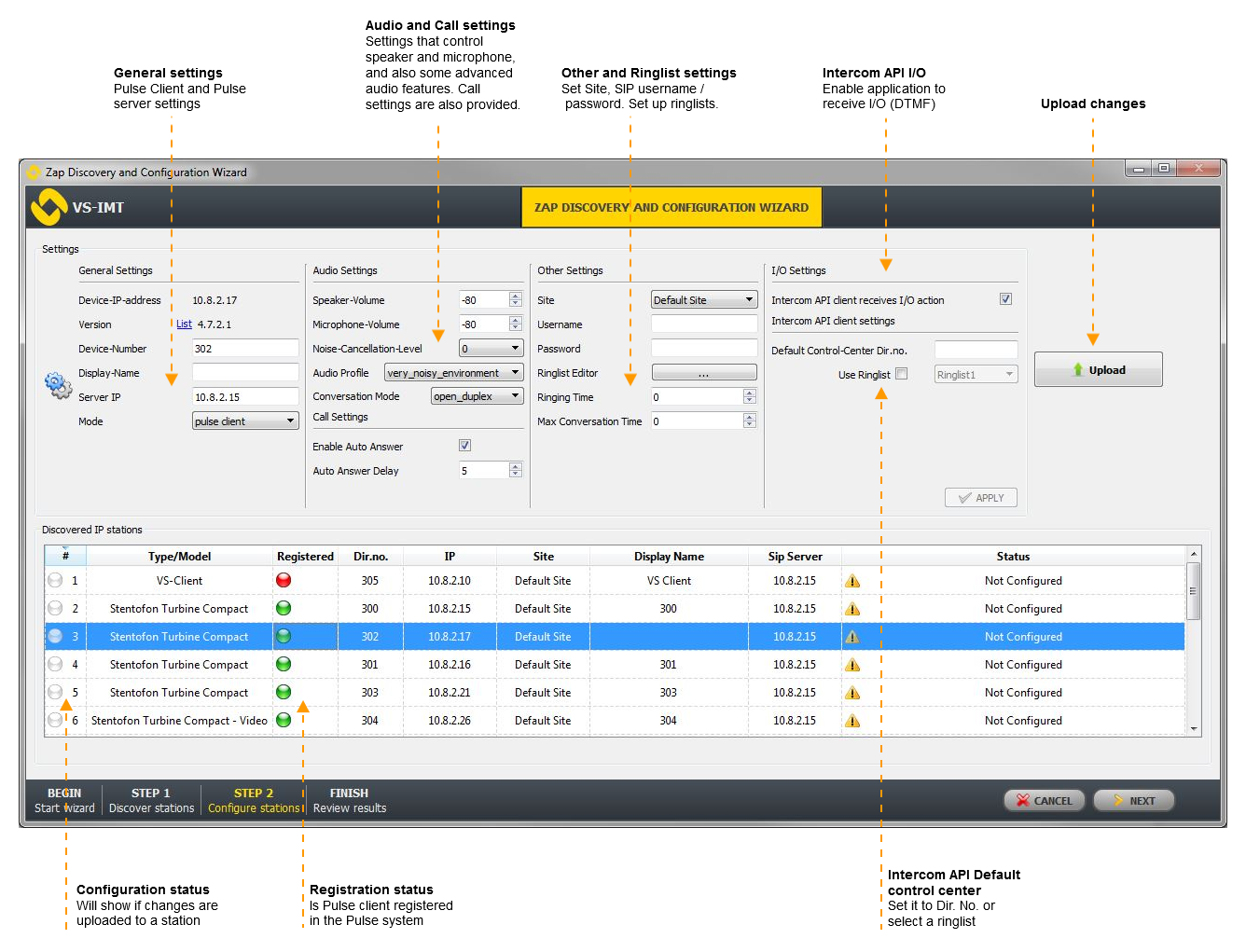Go to Step 1 Discover stations
The width and height of the screenshot is (1246, 952).
coord(151,800)
